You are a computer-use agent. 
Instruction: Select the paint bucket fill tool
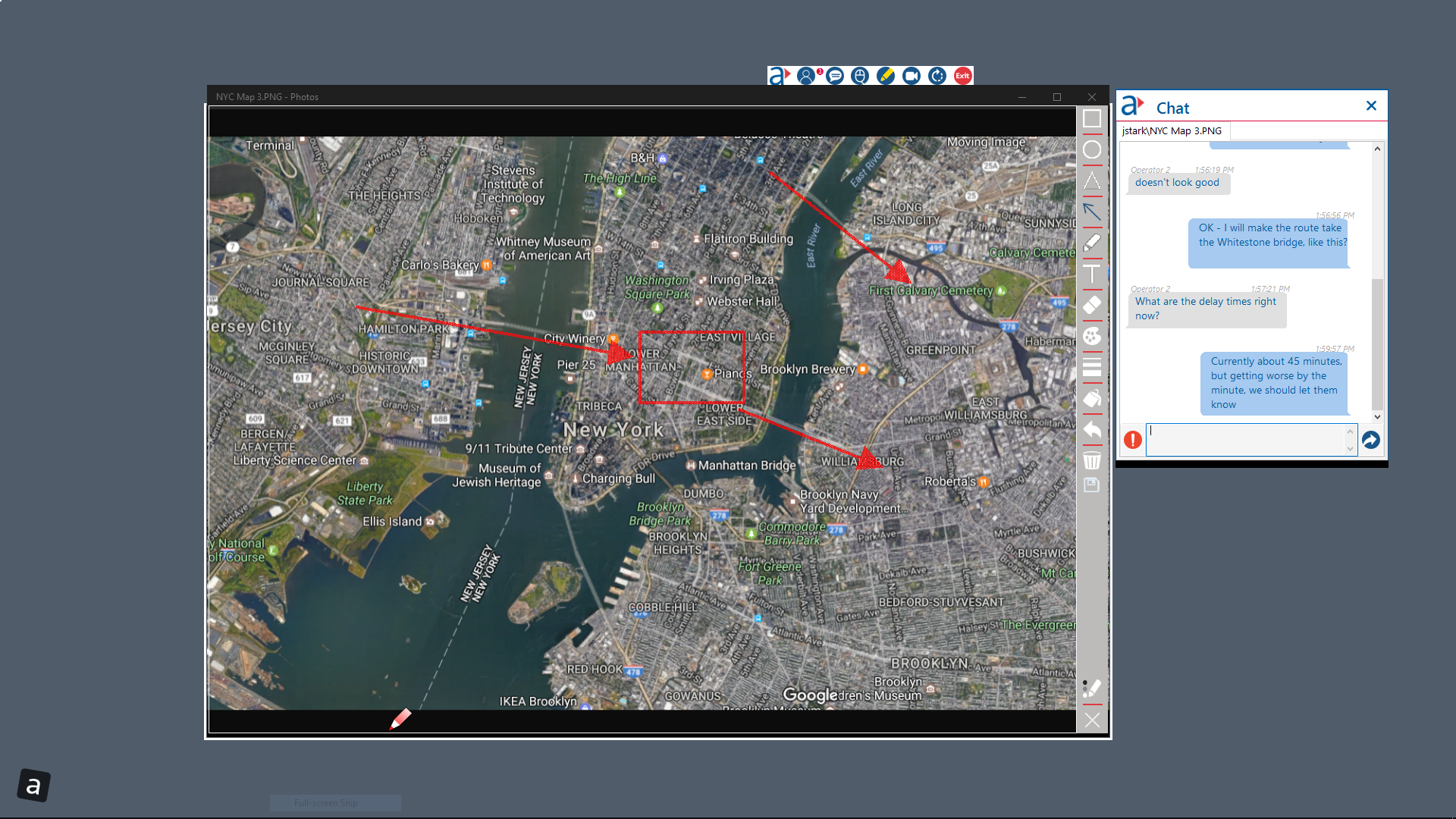click(1092, 398)
